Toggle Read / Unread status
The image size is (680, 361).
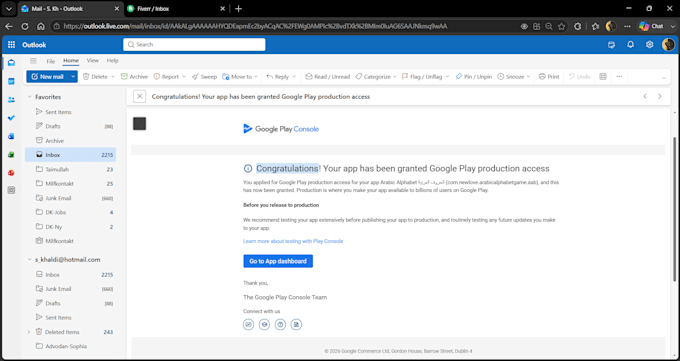tap(327, 76)
